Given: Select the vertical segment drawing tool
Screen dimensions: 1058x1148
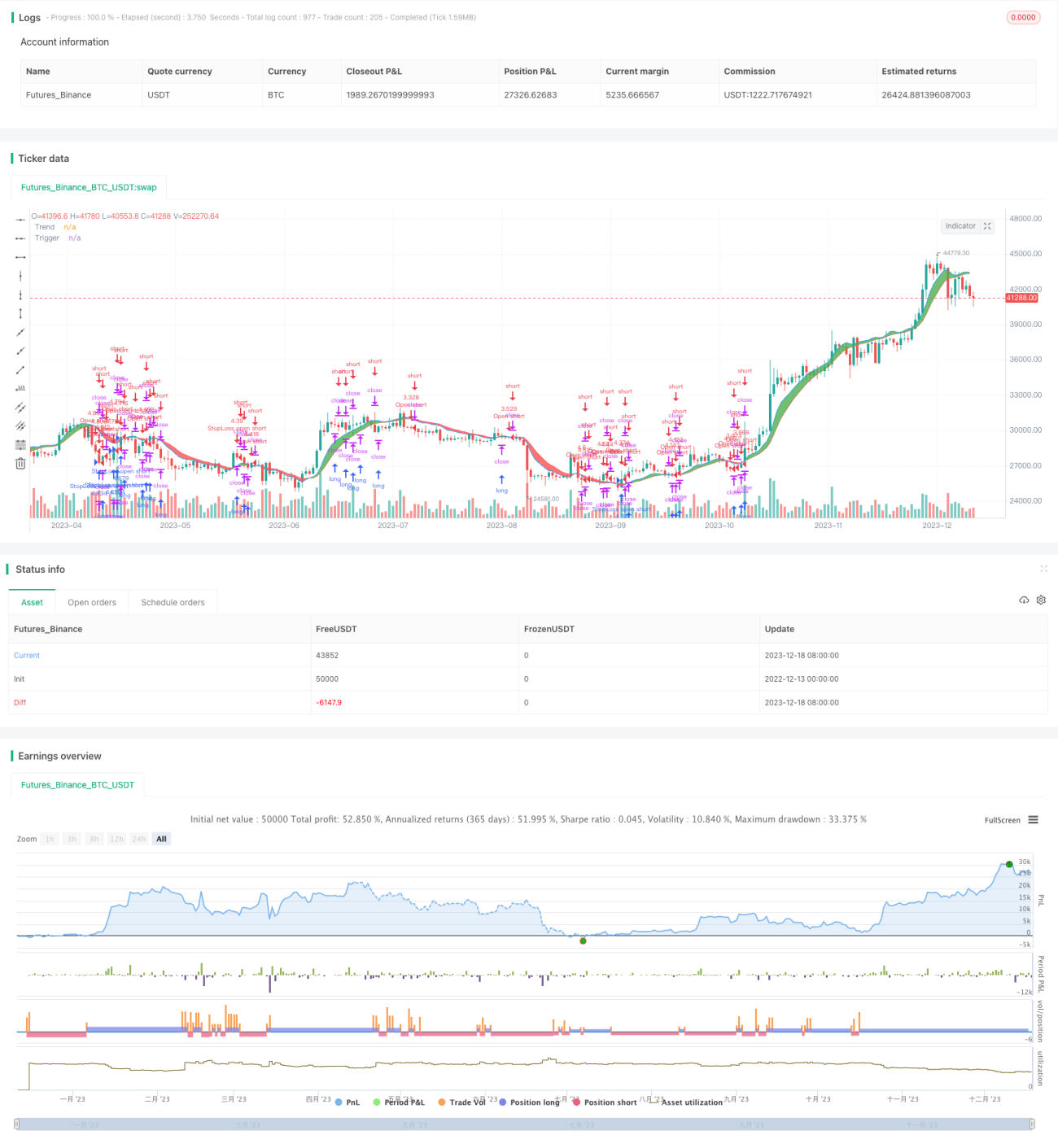Looking at the screenshot, I should 20,313.
